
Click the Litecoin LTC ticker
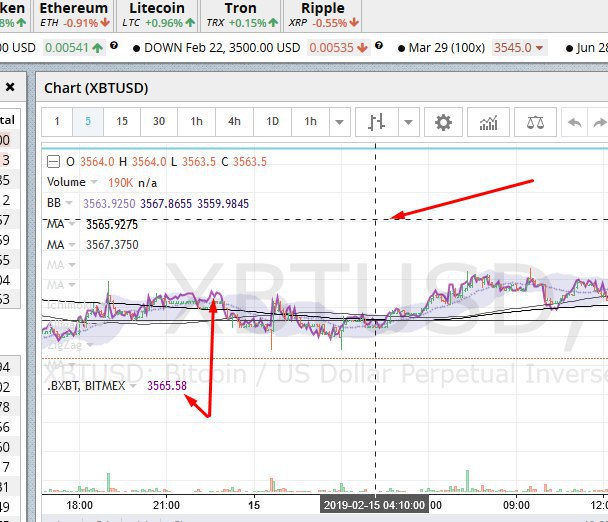[158, 16]
